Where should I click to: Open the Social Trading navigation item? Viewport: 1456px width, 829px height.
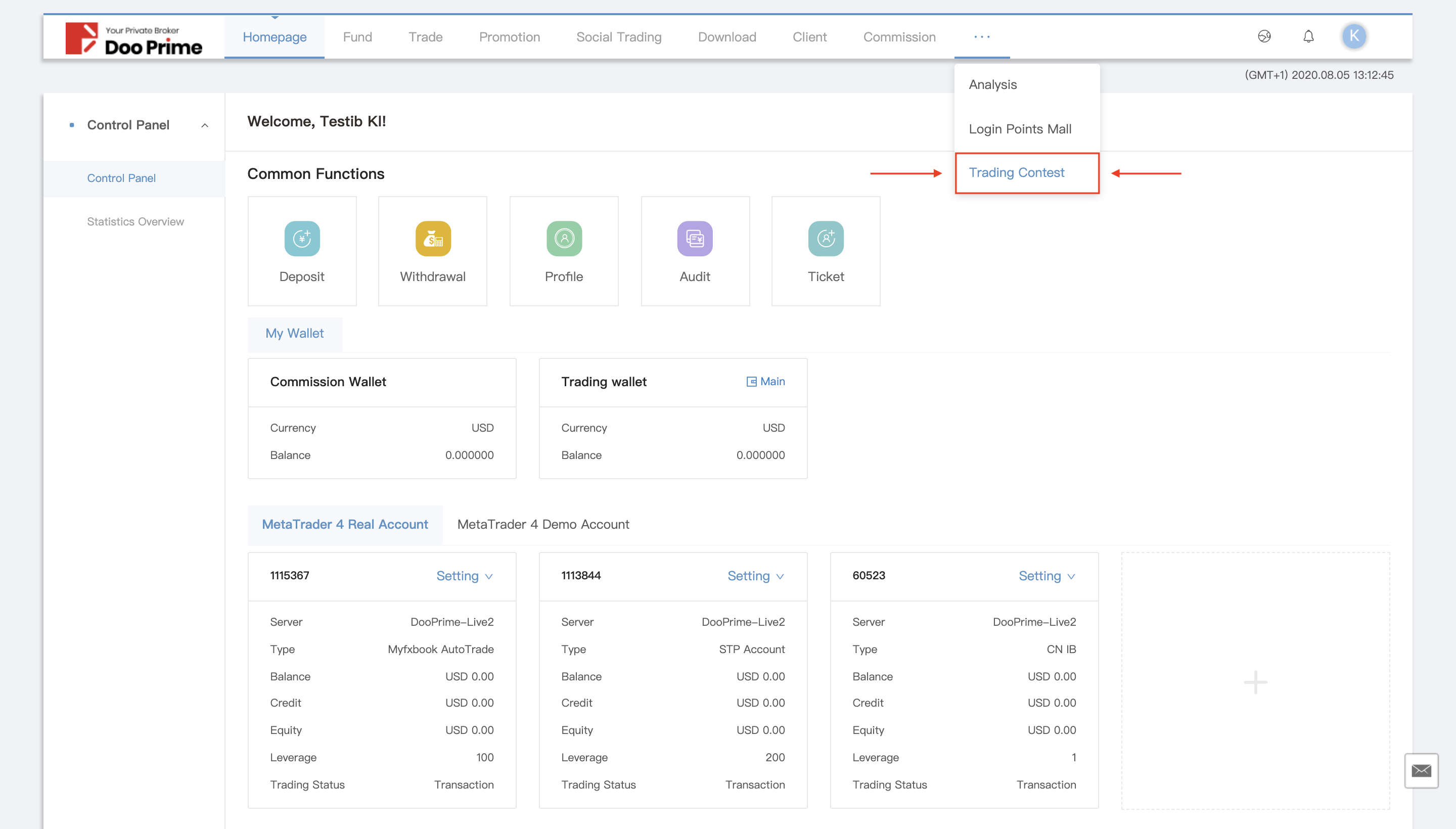618,37
